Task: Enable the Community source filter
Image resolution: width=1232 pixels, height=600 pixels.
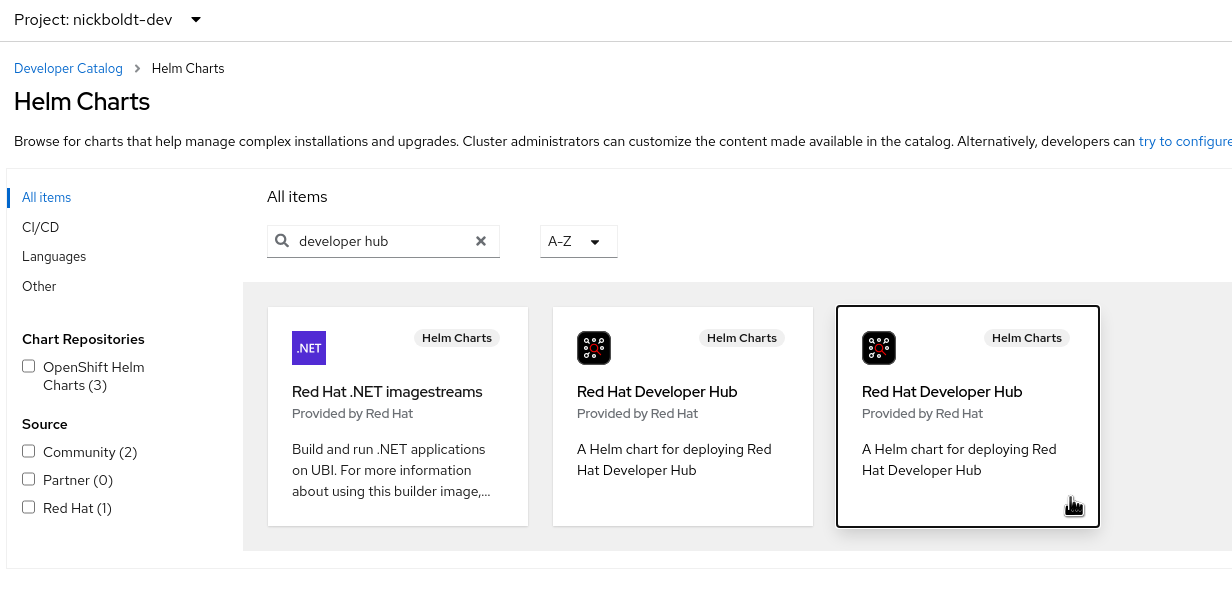Action: 29,452
